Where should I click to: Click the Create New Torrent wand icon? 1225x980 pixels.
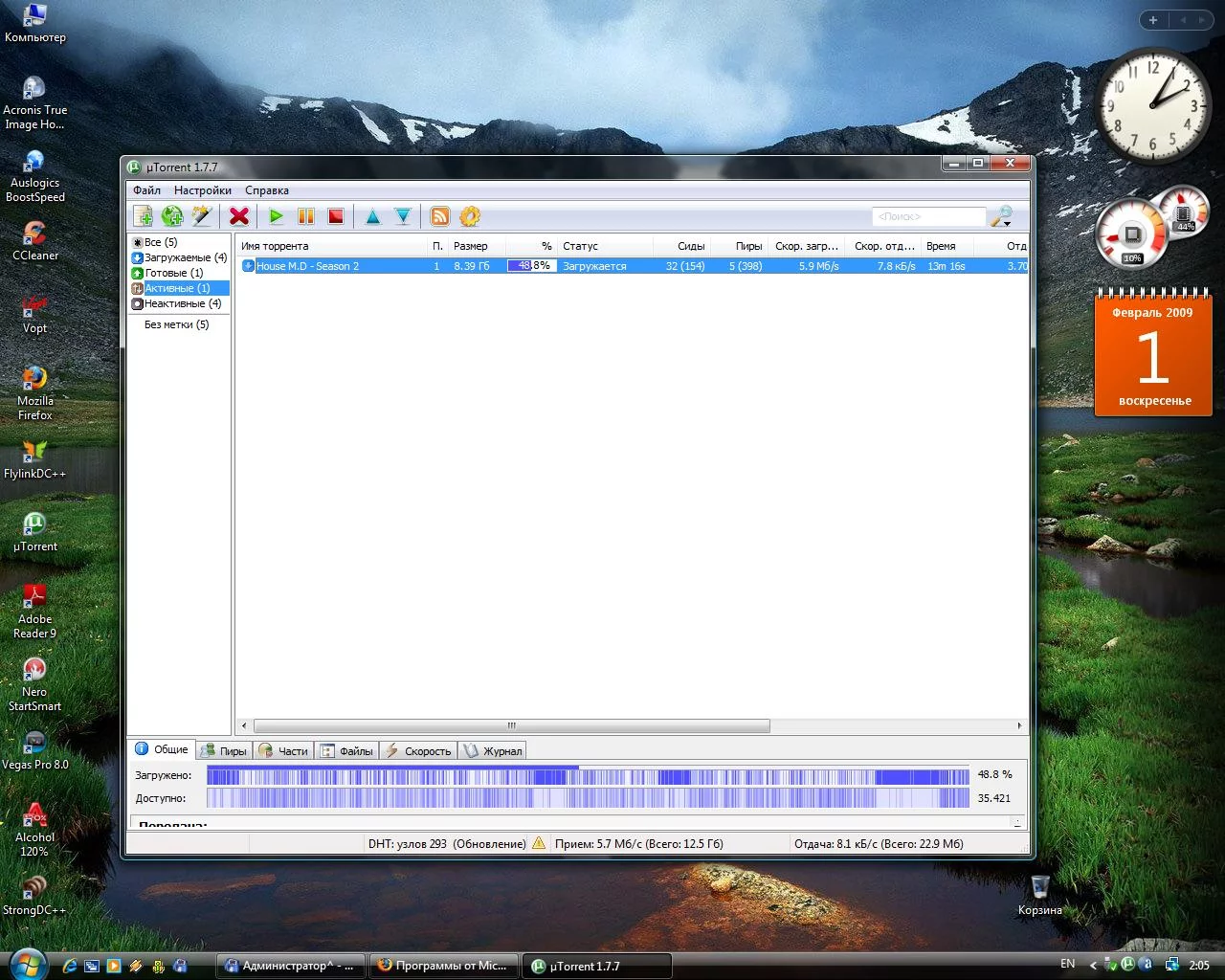(x=202, y=216)
